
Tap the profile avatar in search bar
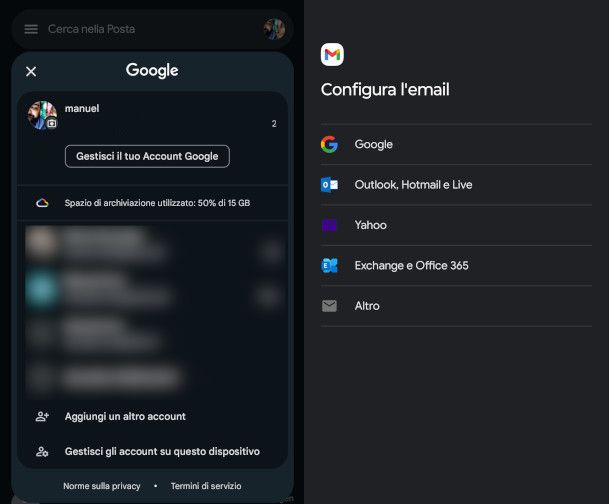(275, 29)
